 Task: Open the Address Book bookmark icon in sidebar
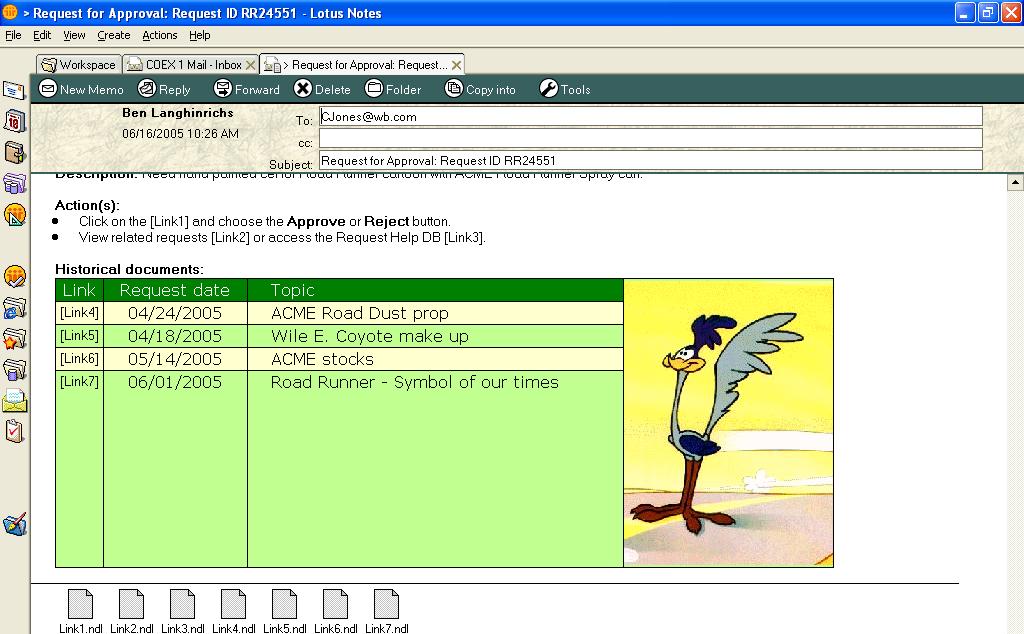tap(14, 153)
